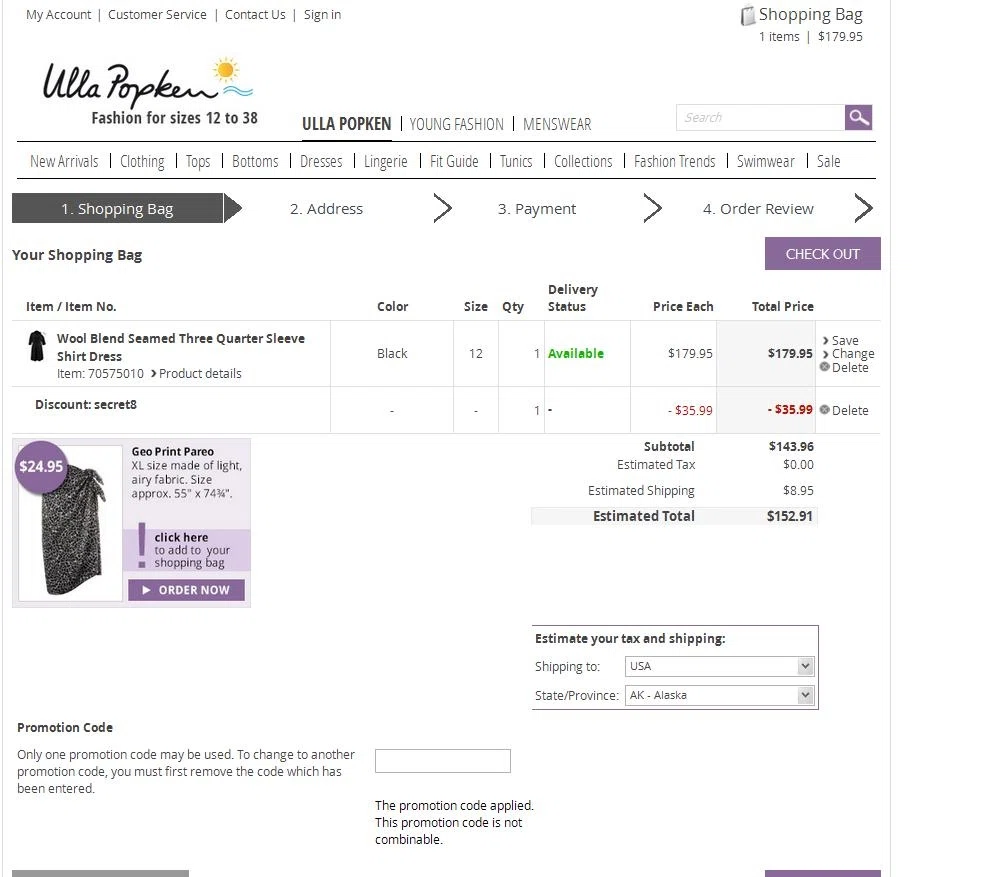Open the Shipping to country dropdown

click(719, 666)
